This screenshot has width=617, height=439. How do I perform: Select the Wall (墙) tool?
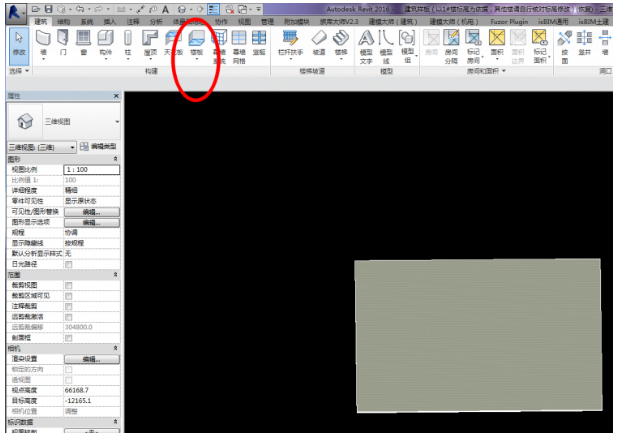[43, 42]
